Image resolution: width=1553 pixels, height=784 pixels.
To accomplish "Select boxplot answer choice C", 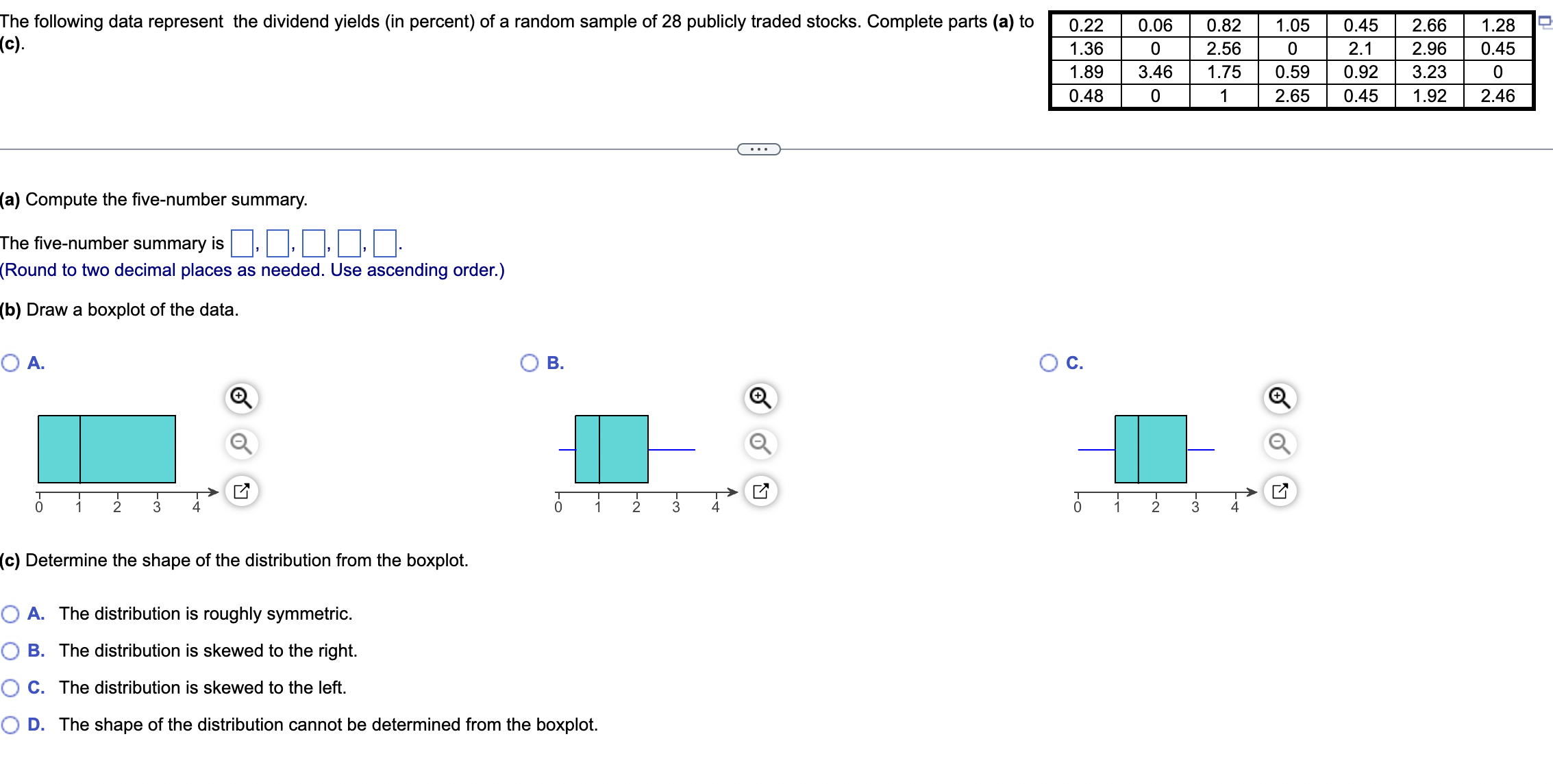I will tap(1048, 363).
